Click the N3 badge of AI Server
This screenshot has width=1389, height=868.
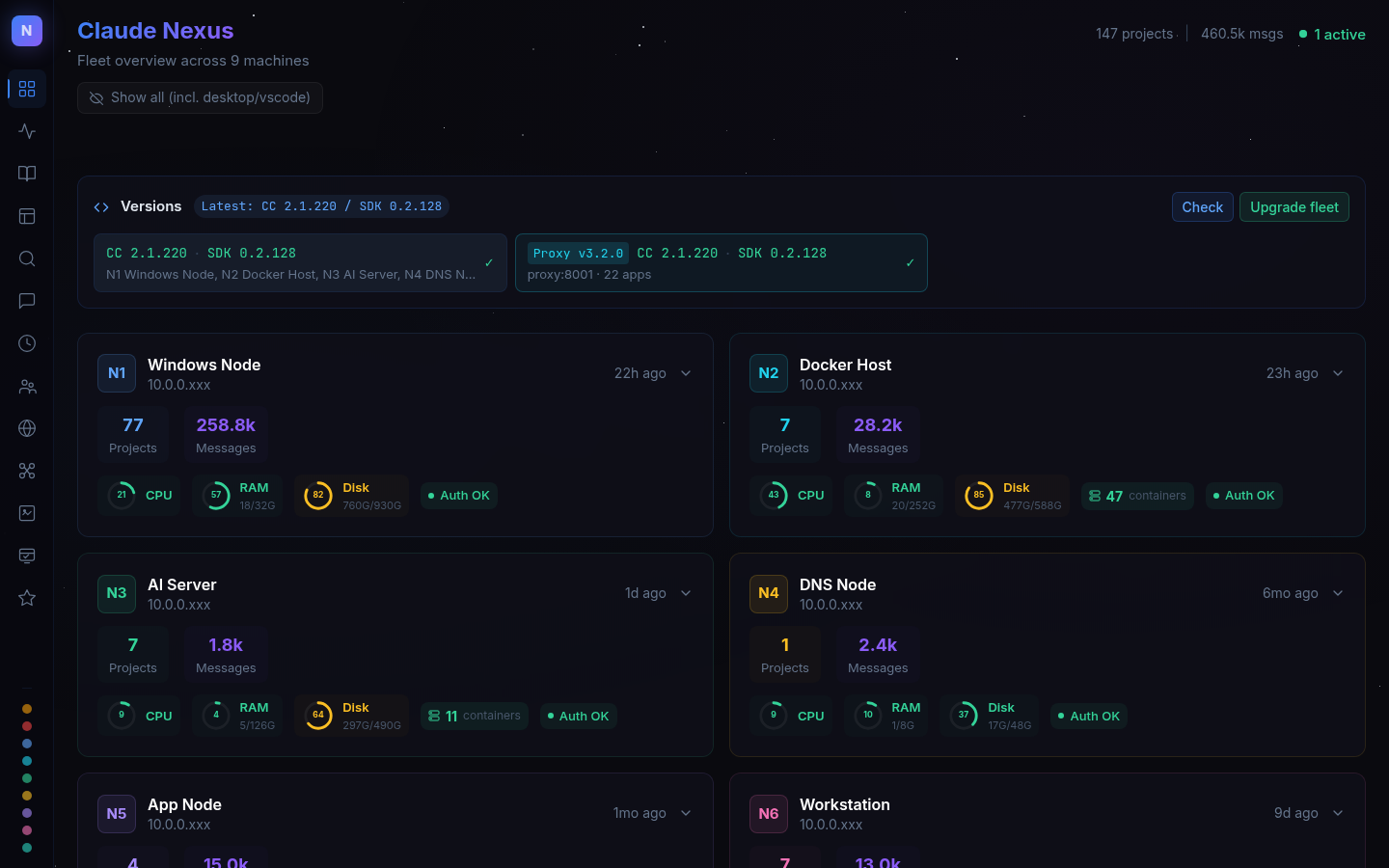click(117, 593)
